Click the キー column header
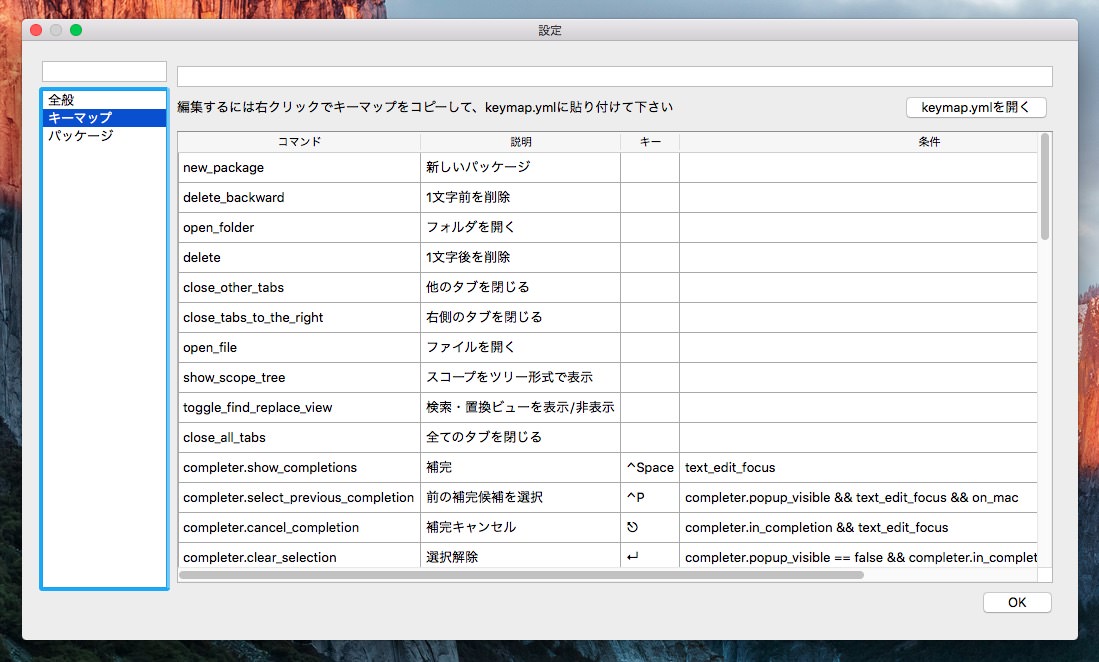 pos(649,142)
